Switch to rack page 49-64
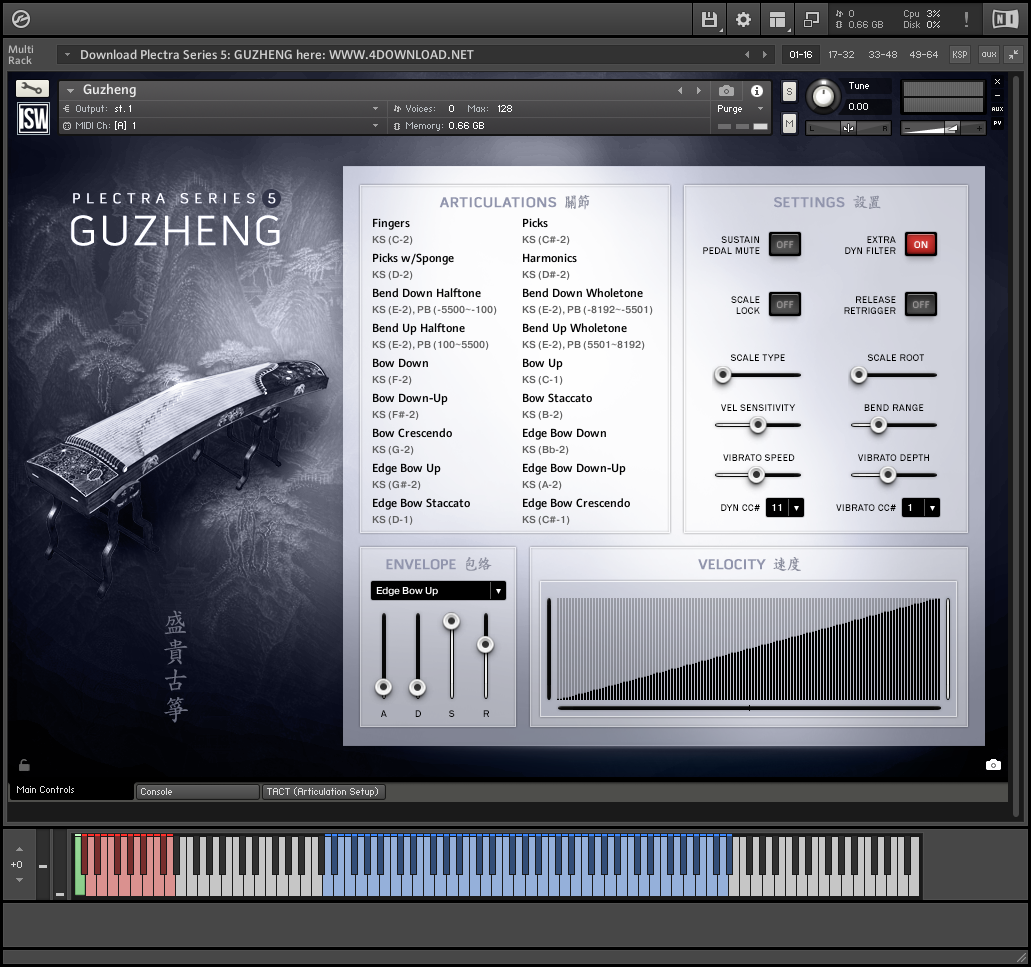1031x967 pixels. pos(923,55)
